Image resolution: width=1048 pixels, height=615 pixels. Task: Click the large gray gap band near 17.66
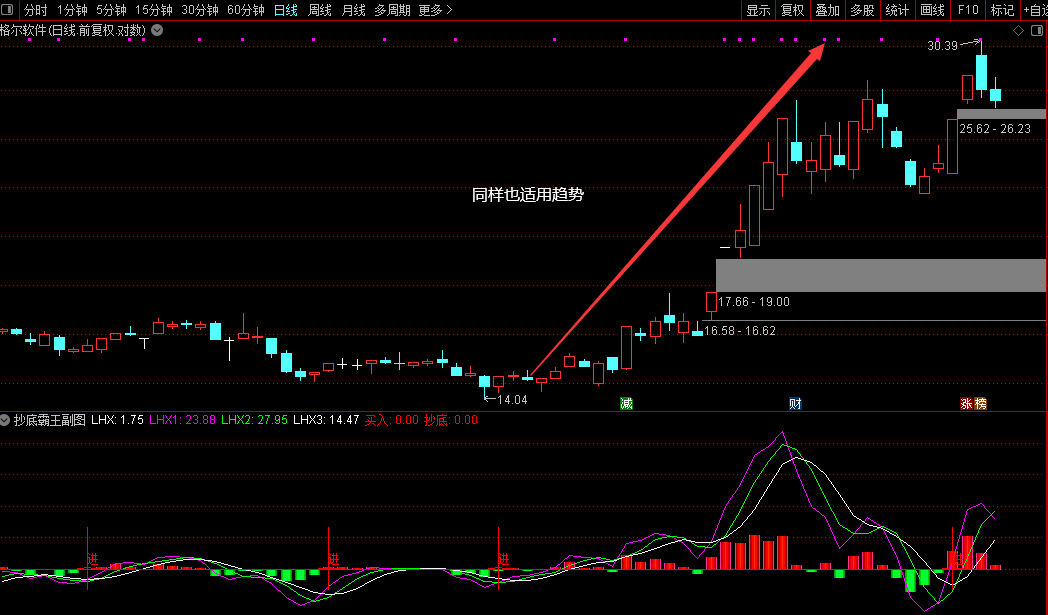point(881,275)
